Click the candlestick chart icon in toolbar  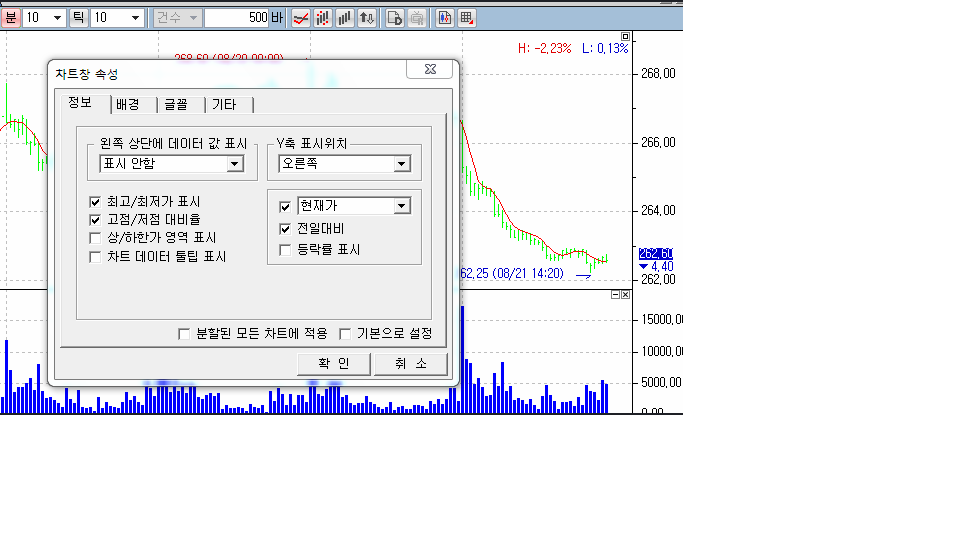click(x=323, y=18)
